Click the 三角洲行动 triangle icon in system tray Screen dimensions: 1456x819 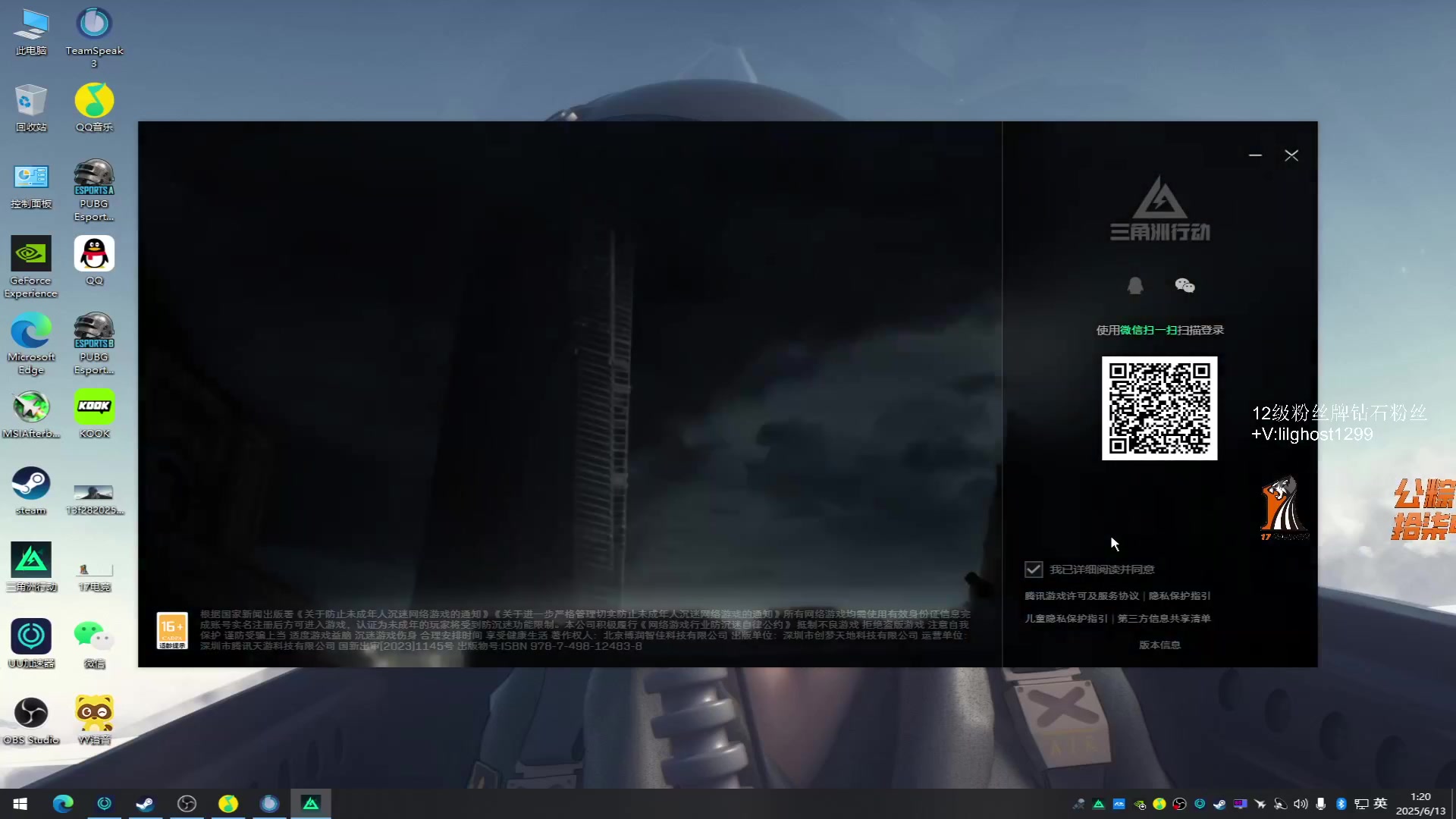click(x=1099, y=804)
